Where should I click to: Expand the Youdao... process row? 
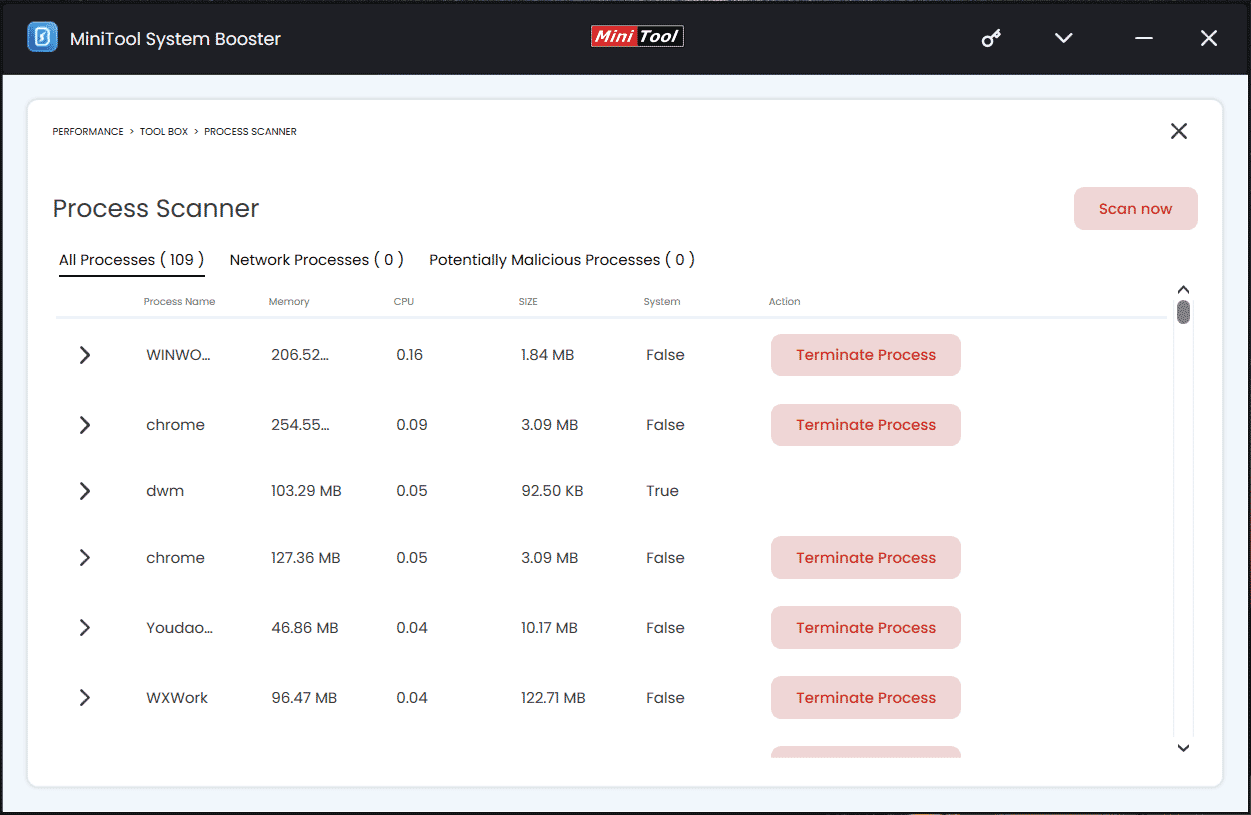85,628
